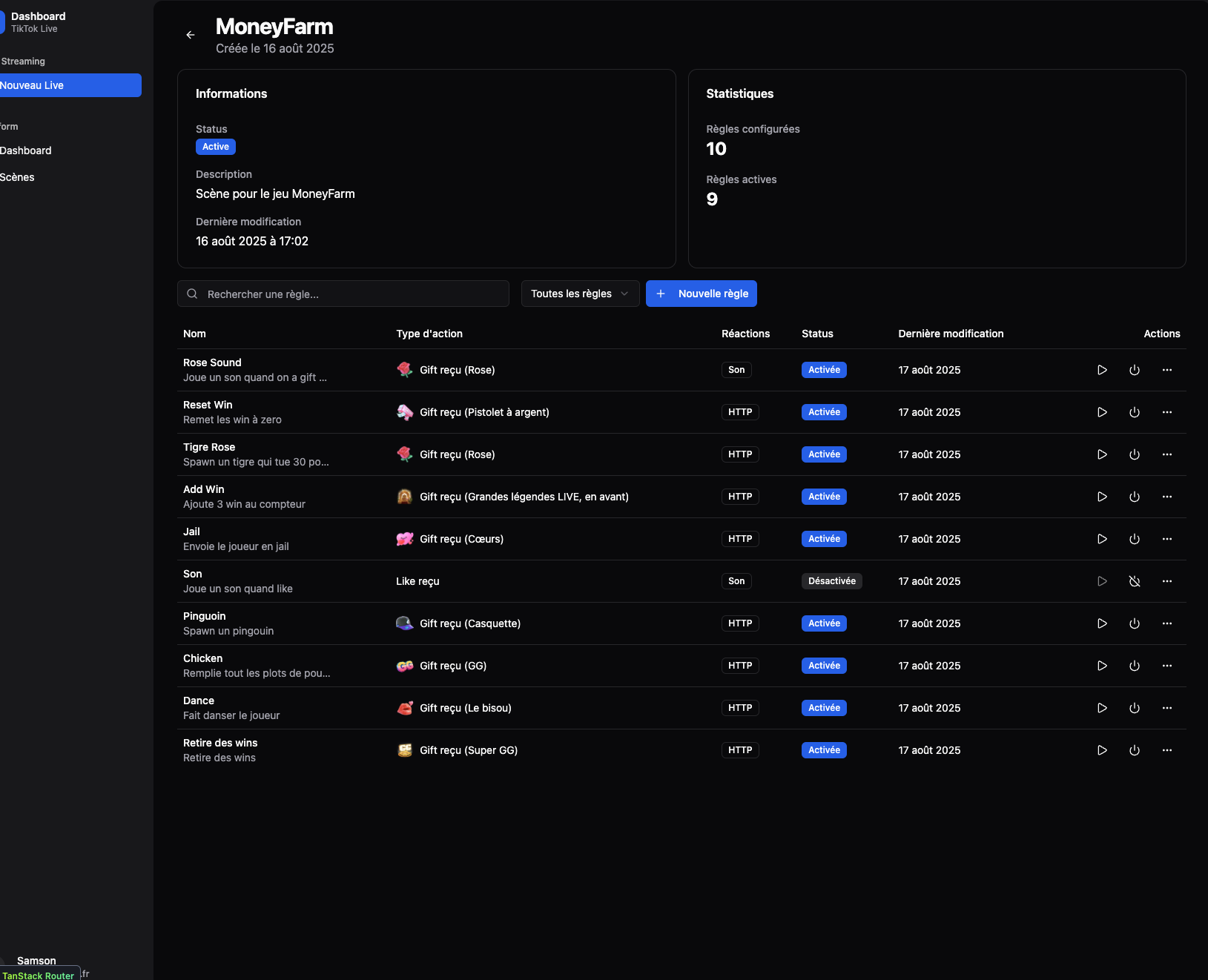Click the Active status badge in Informations
1208x980 pixels.
(216, 147)
